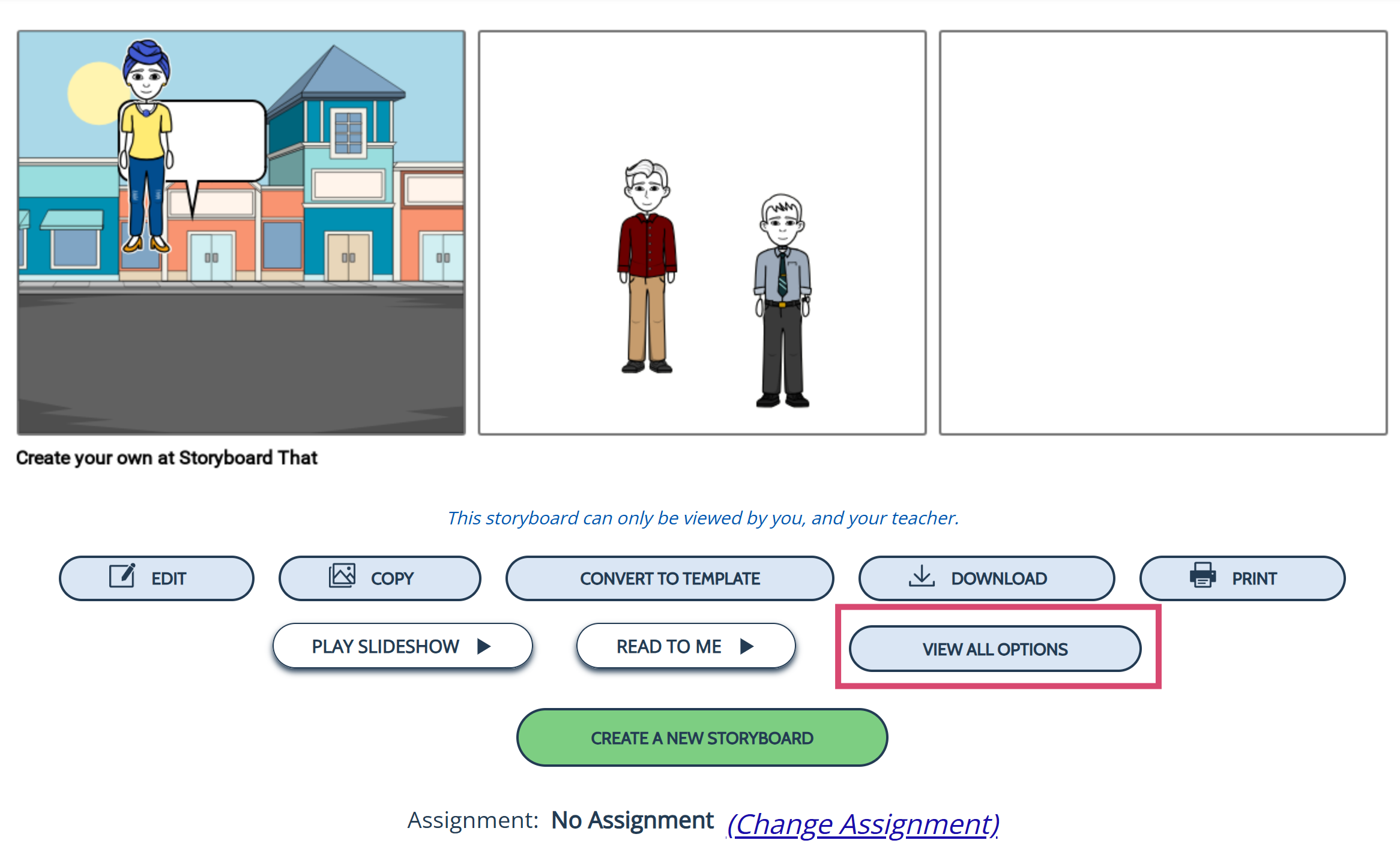Click the Download button
The image size is (1400, 864).
986,578
